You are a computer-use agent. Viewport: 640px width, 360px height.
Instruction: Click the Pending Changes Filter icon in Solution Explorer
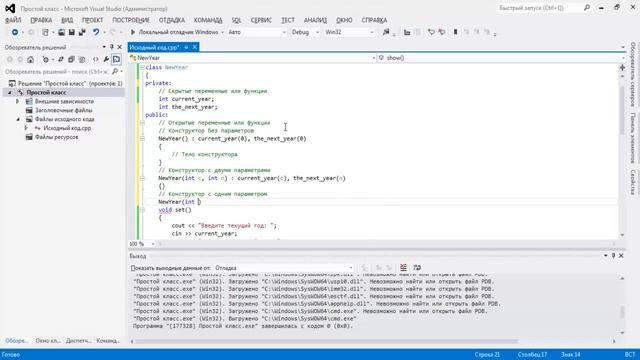[x=45, y=60]
